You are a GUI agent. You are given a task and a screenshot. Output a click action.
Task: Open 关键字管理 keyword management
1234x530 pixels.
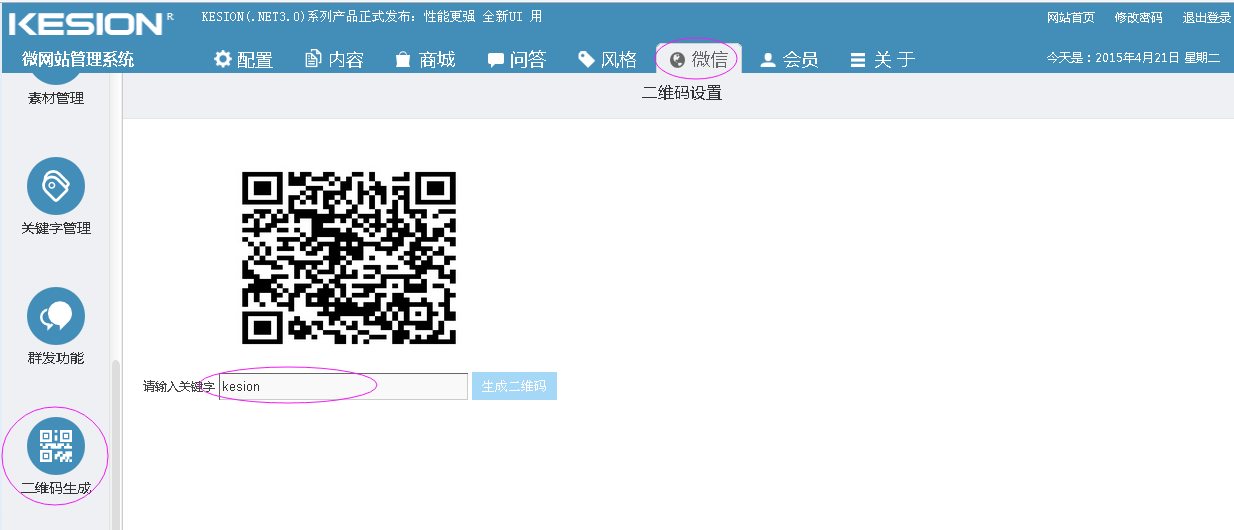[56, 196]
